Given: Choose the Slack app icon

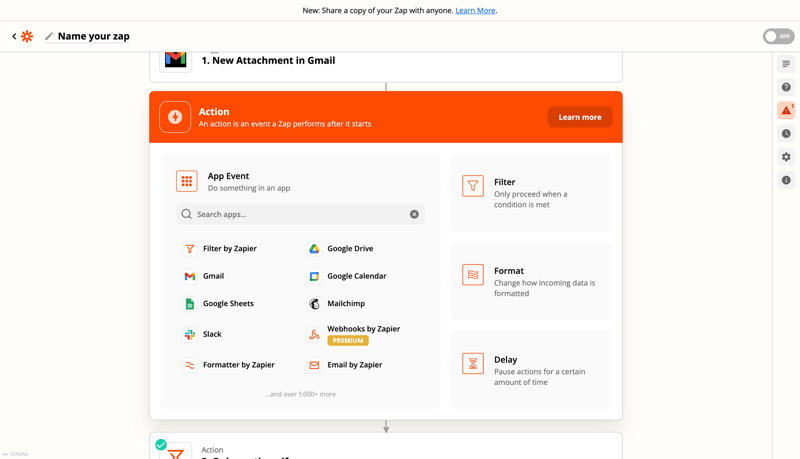Looking at the screenshot, I should 190,334.
